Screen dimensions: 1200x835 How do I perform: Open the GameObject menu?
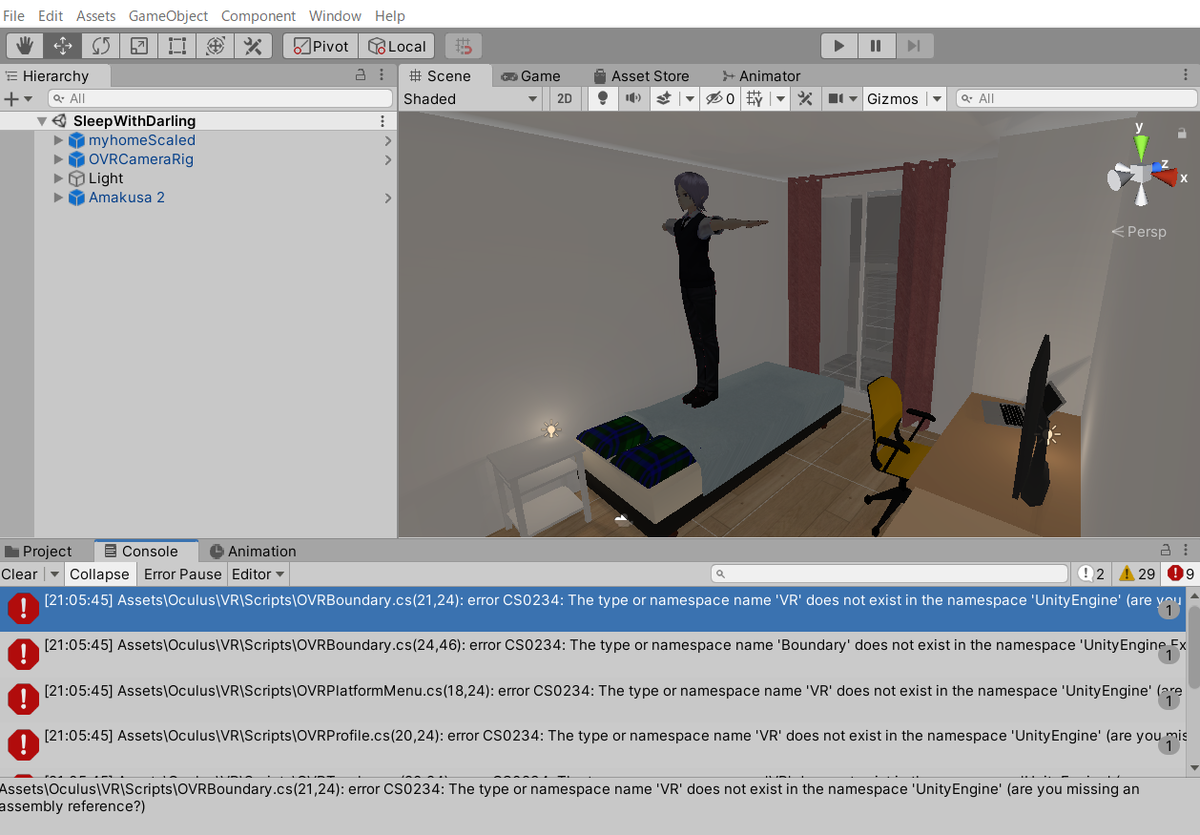click(168, 16)
